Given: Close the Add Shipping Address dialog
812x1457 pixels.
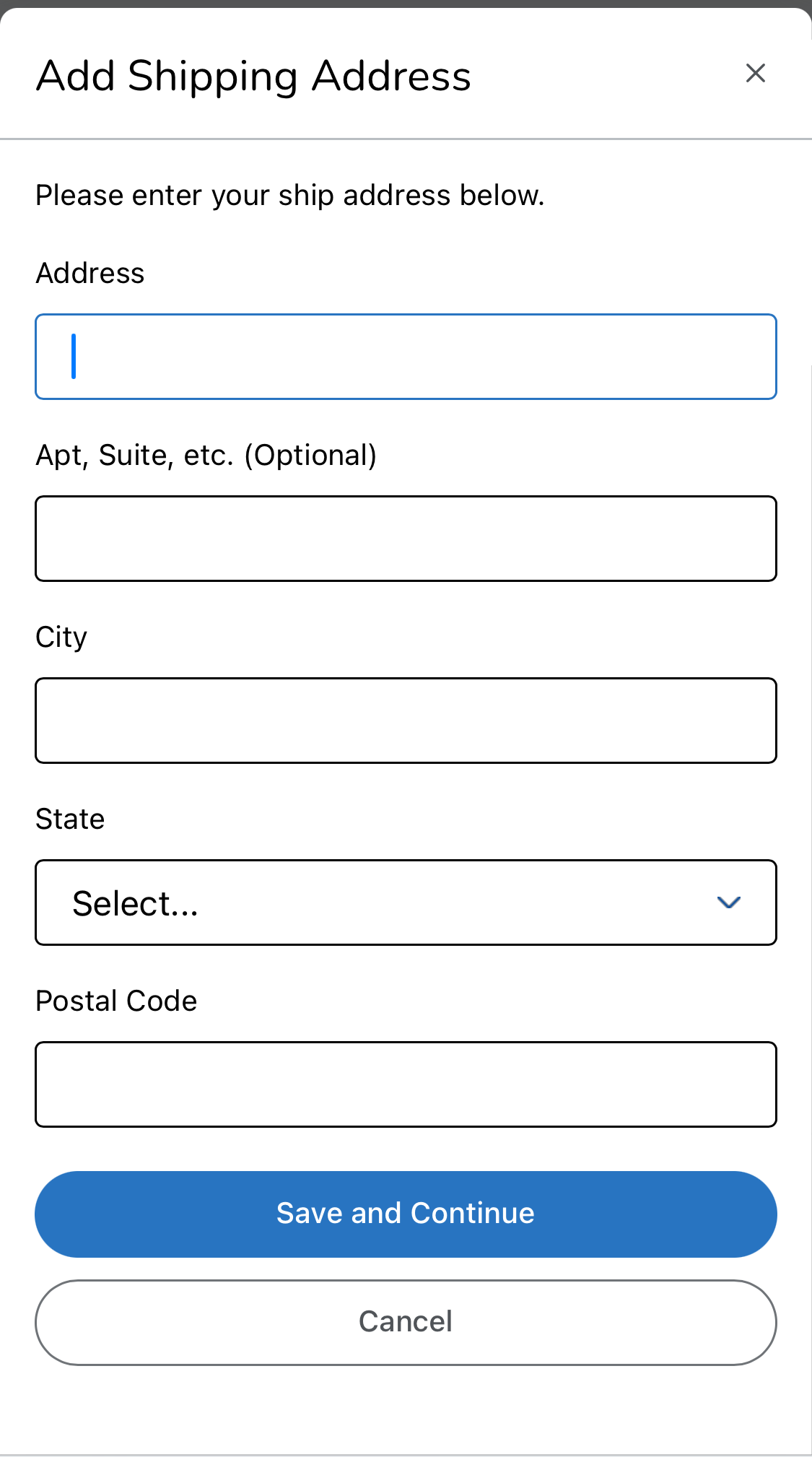Looking at the screenshot, I should [755, 73].
